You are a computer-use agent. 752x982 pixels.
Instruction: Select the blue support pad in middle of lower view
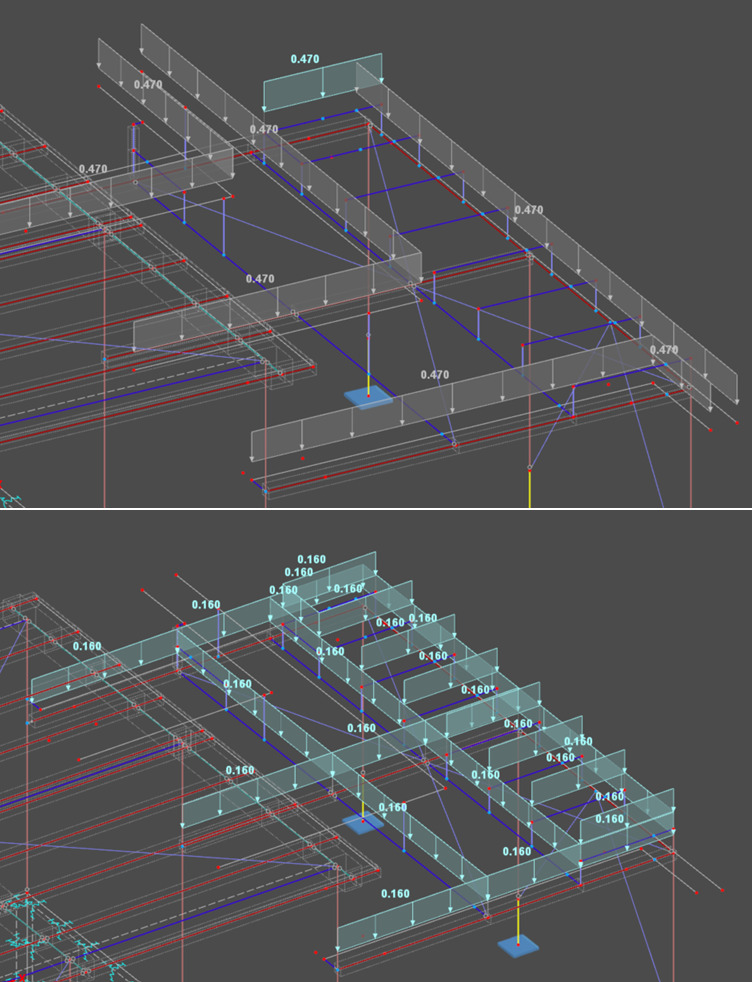click(360, 822)
